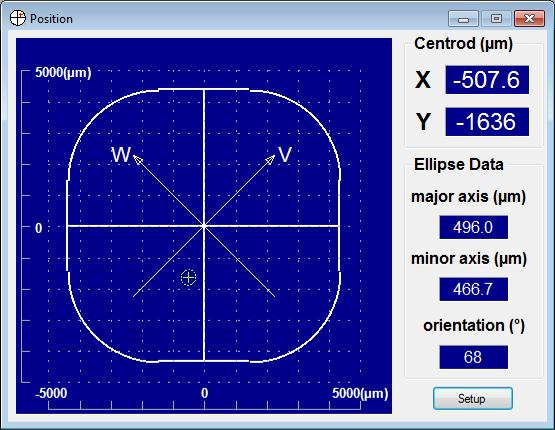This screenshot has width=555, height=430.
Task: Maximize the Position window
Action: [496, 19]
